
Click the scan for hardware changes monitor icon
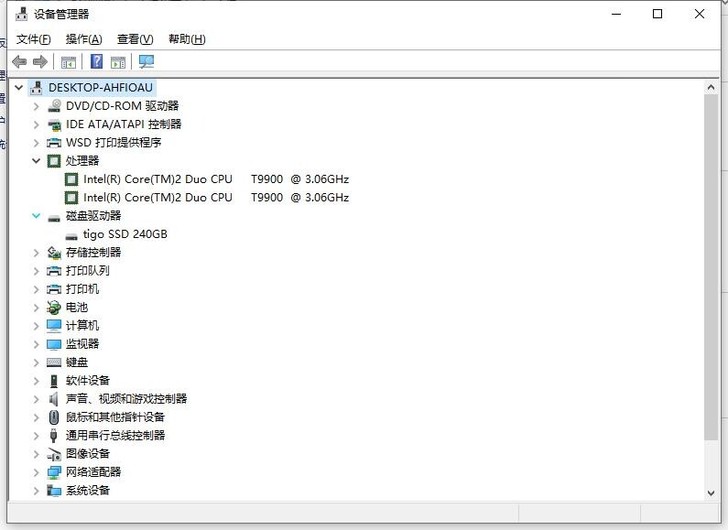point(146,62)
